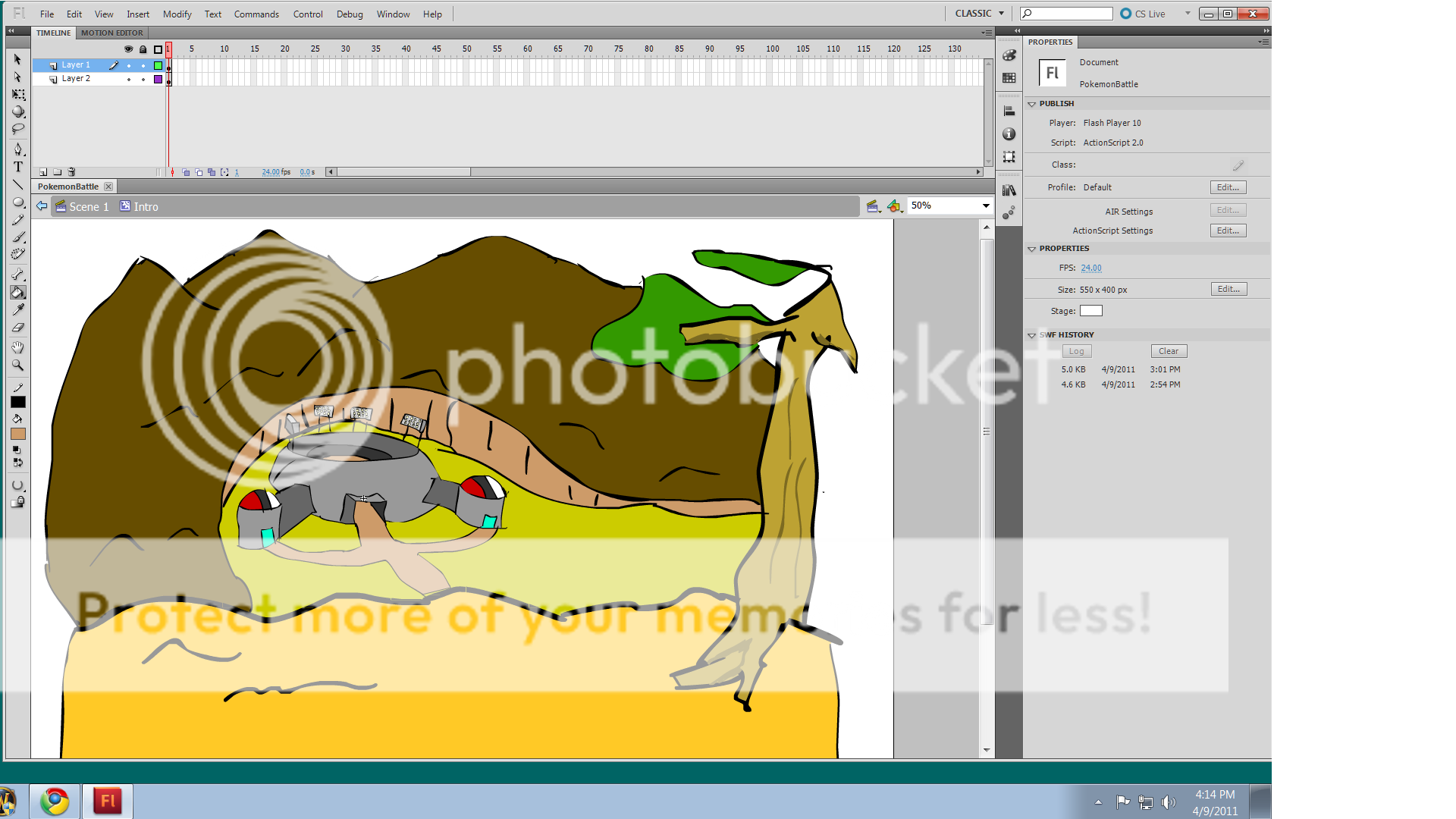1456x819 pixels.
Task: Select the Brush tool
Action: click(17, 237)
